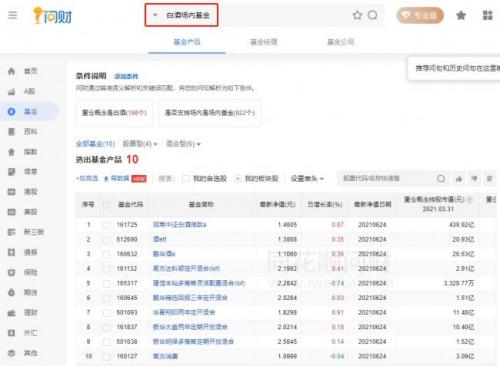Click fund code 160127 in row 10

(127, 356)
